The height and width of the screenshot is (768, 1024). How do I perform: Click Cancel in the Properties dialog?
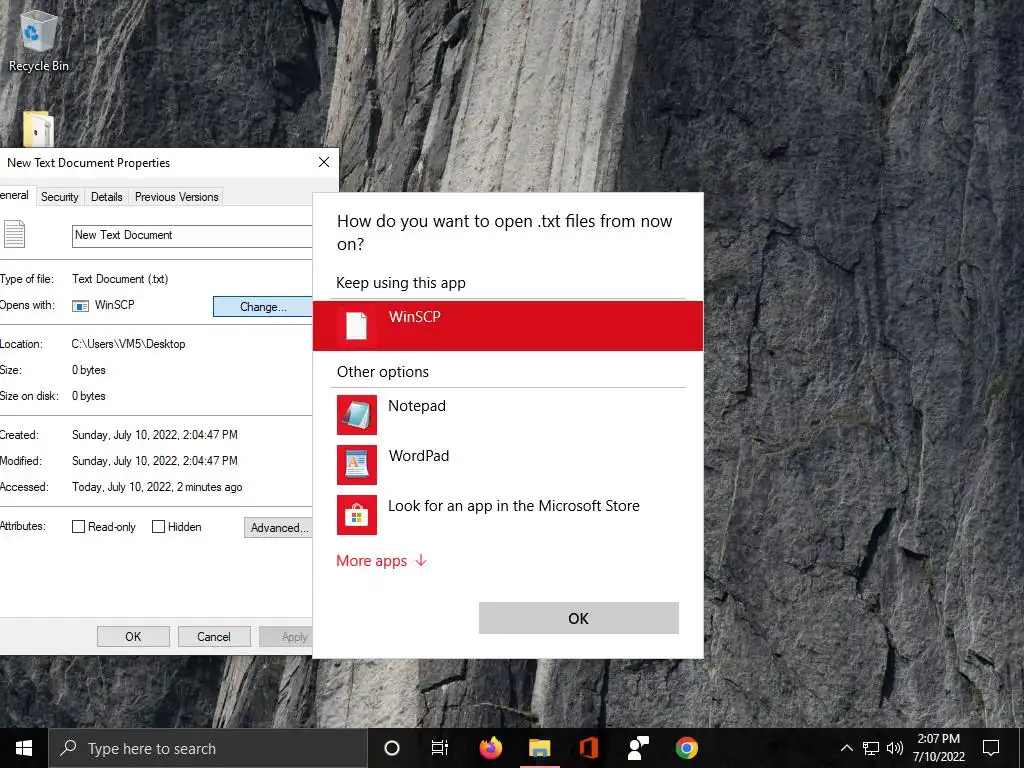click(214, 637)
